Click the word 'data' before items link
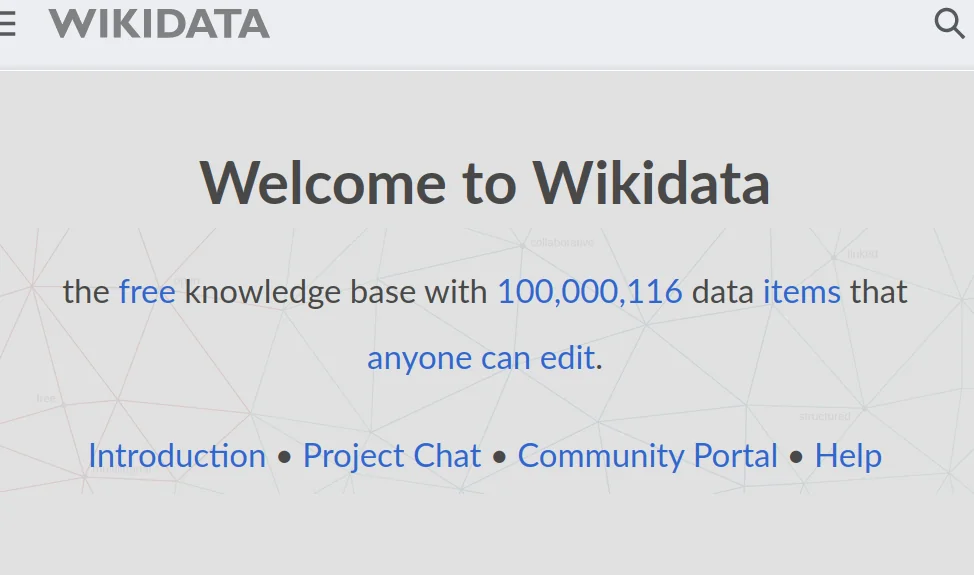 click(x=722, y=292)
